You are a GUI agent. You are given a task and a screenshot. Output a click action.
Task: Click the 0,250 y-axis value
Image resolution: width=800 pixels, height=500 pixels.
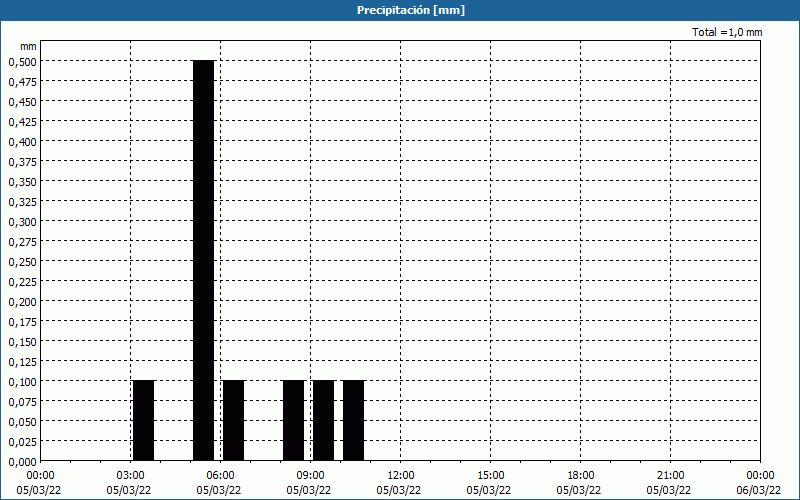(22, 262)
